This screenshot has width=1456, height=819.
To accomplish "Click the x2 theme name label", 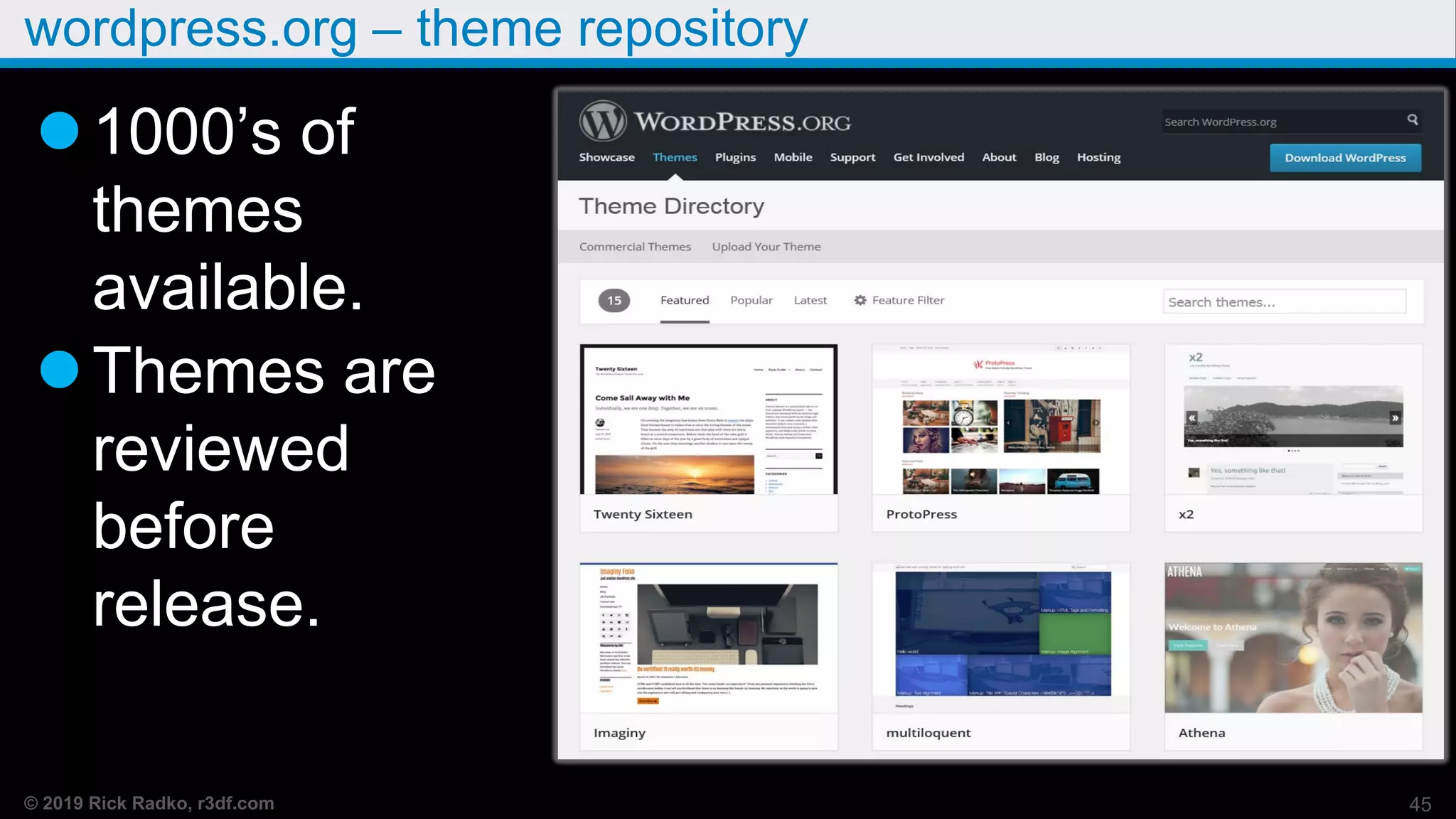I will coord(1186,514).
